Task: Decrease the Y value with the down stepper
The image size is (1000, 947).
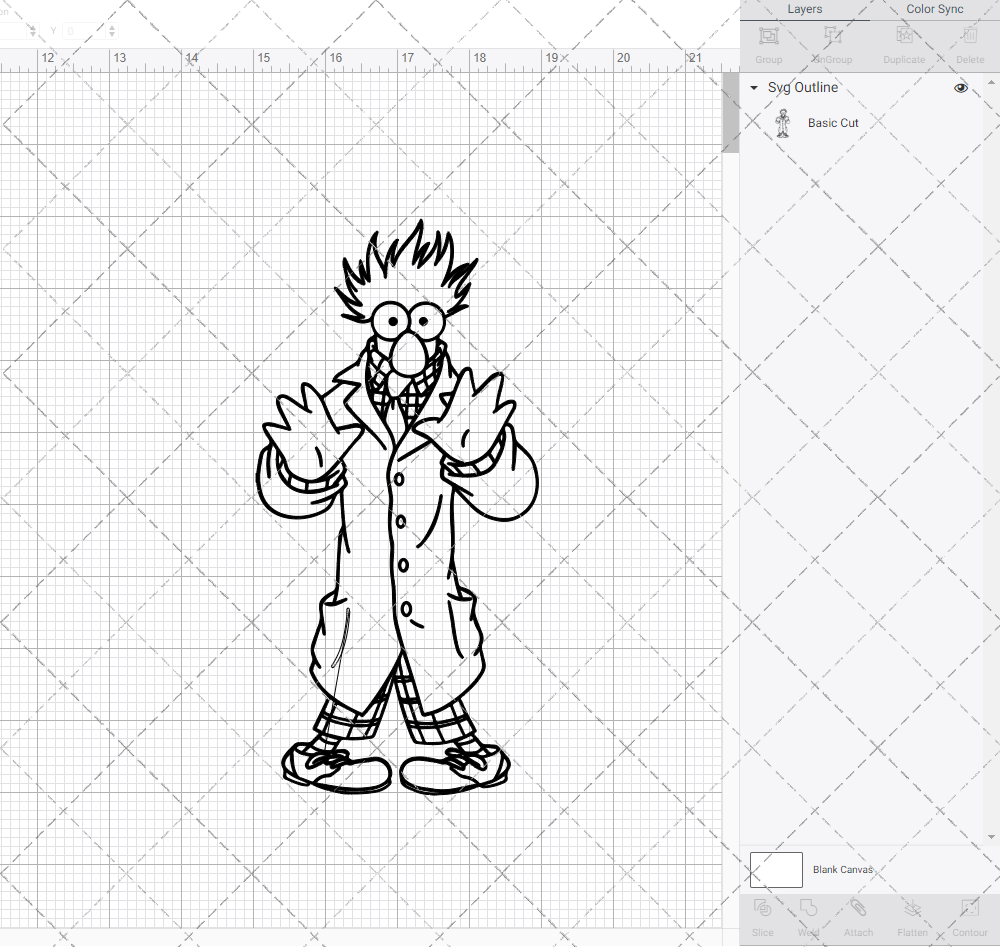Action: (x=110, y=36)
